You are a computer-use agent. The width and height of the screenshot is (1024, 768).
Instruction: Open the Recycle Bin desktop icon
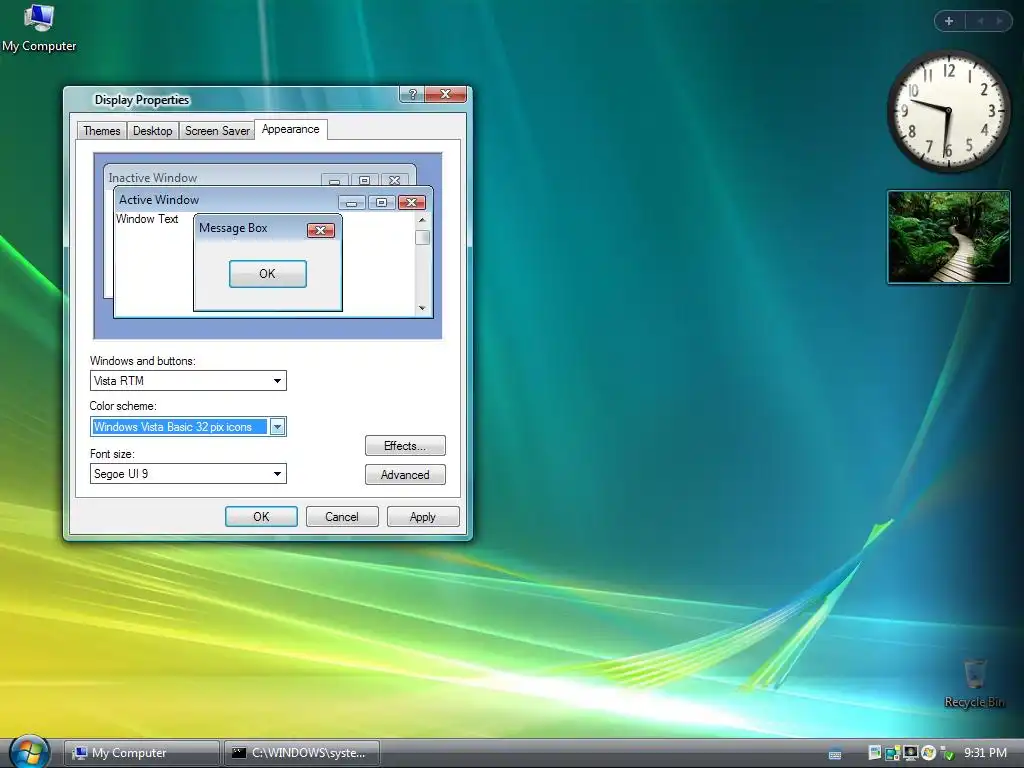(974, 682)
